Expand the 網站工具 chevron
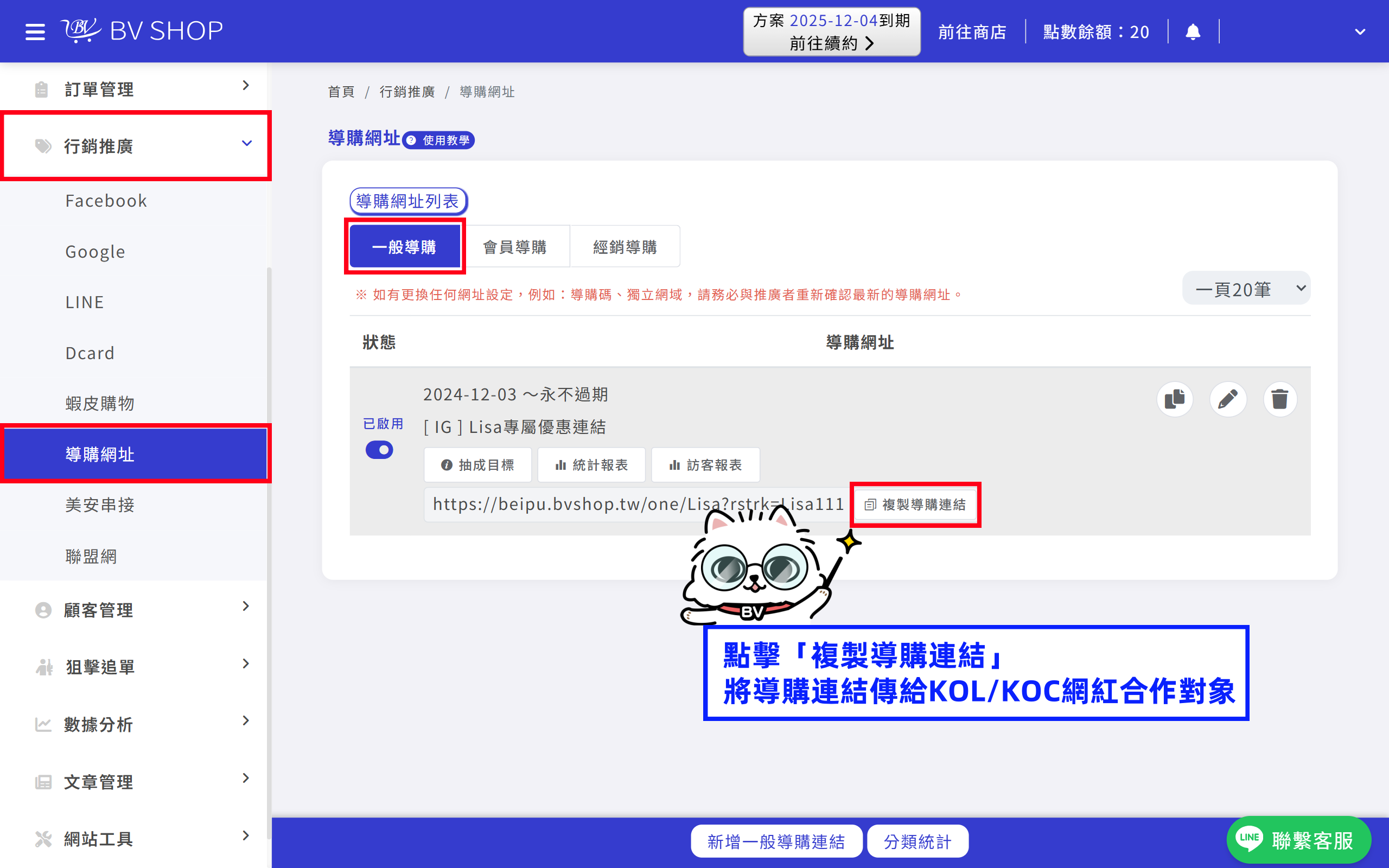 pos(246,835)
